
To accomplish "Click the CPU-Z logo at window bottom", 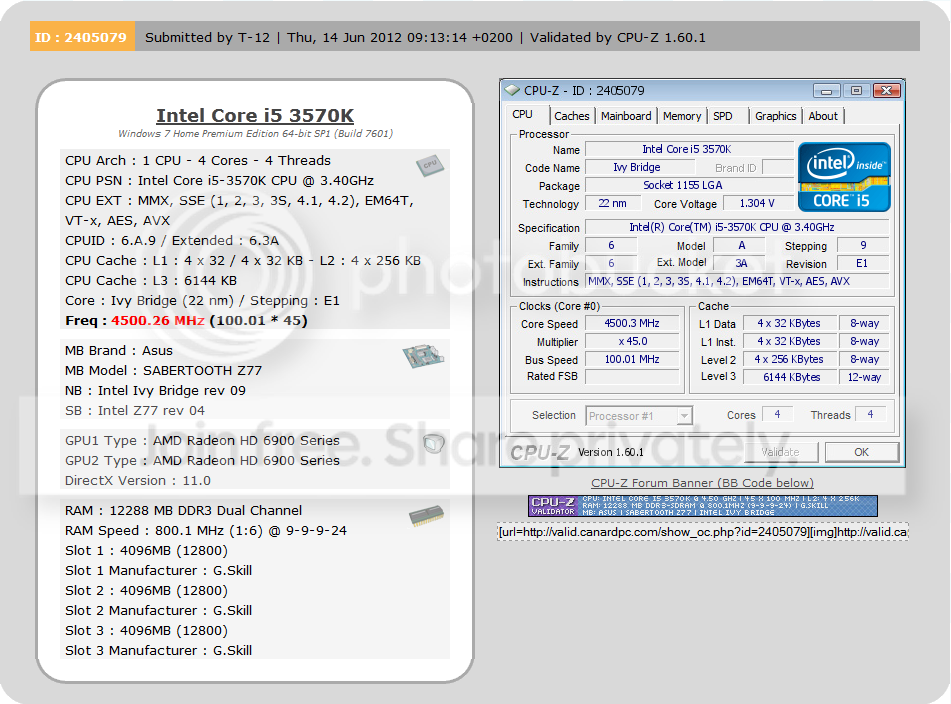I will click(540, 452).
